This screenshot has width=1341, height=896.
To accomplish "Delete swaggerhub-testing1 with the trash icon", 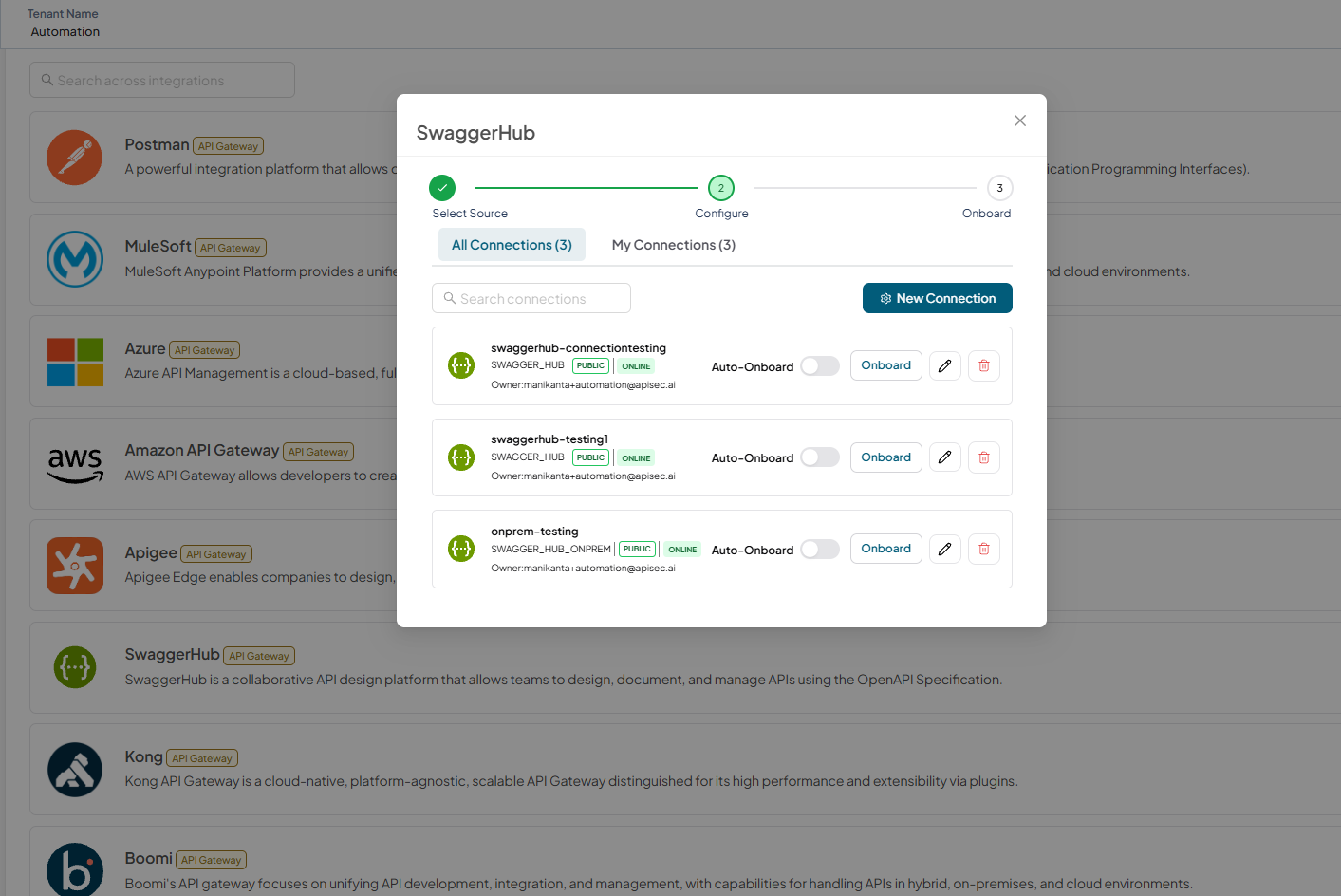I will click(984, 457).
